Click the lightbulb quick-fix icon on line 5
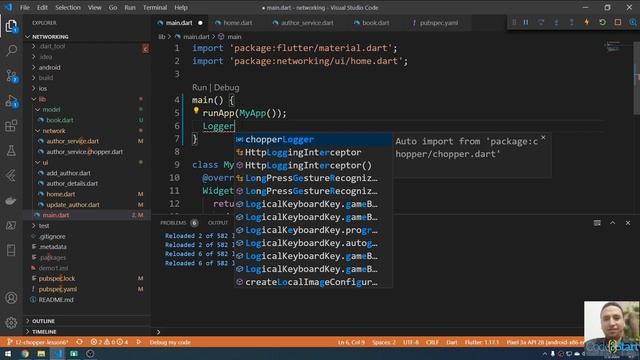 196,110
